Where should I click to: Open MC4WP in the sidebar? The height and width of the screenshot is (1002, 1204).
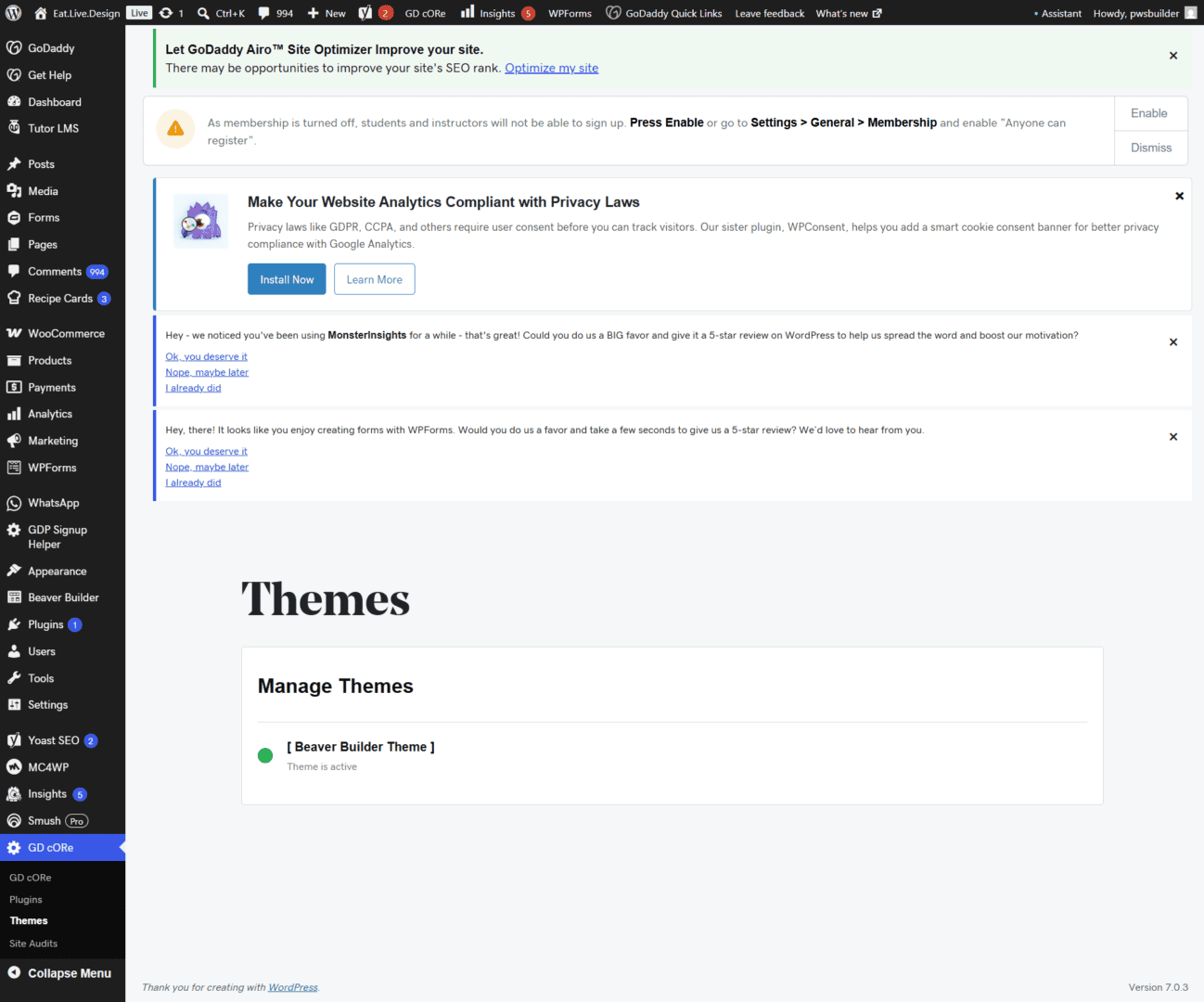62,768
